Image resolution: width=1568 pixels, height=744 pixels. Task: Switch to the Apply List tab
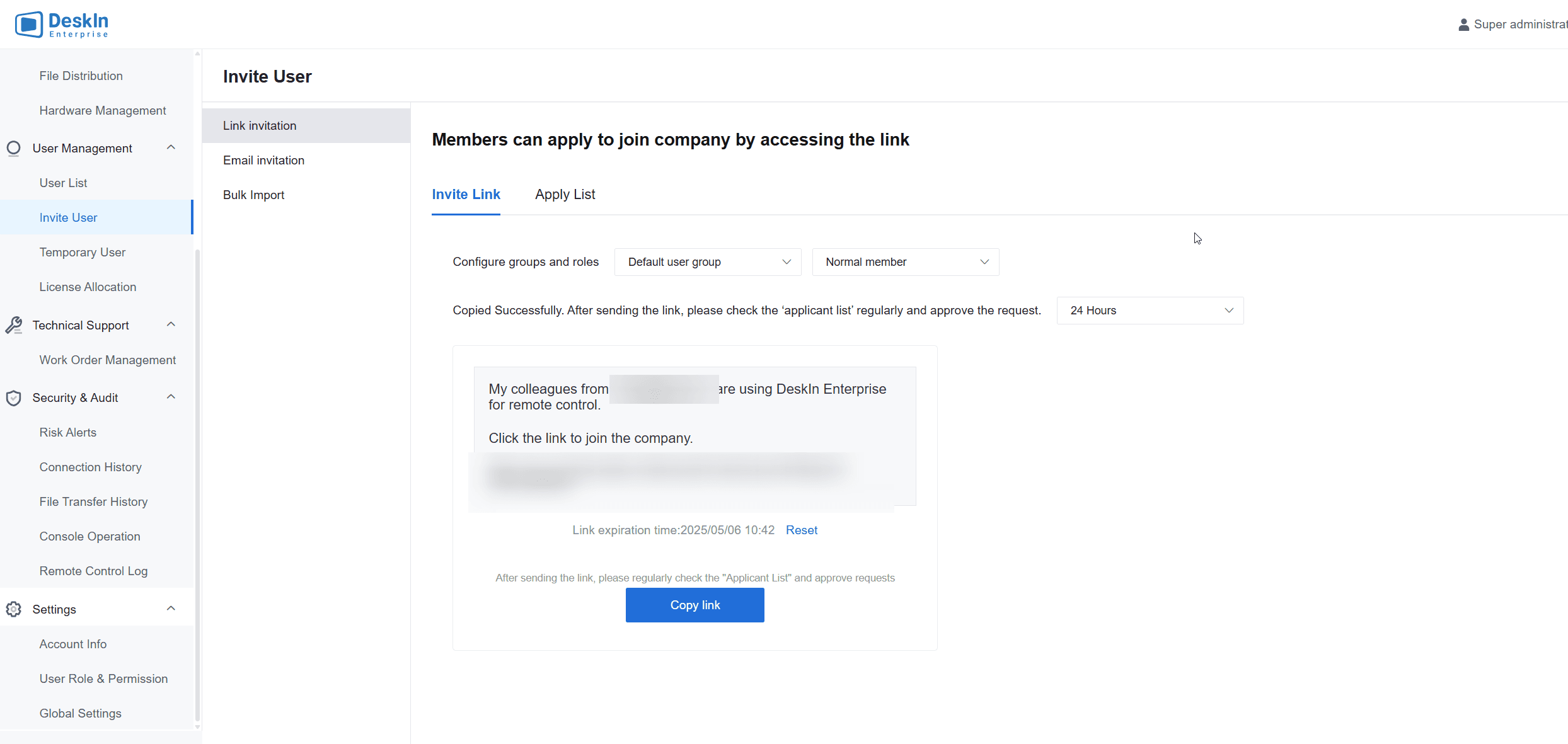[565, 195]
